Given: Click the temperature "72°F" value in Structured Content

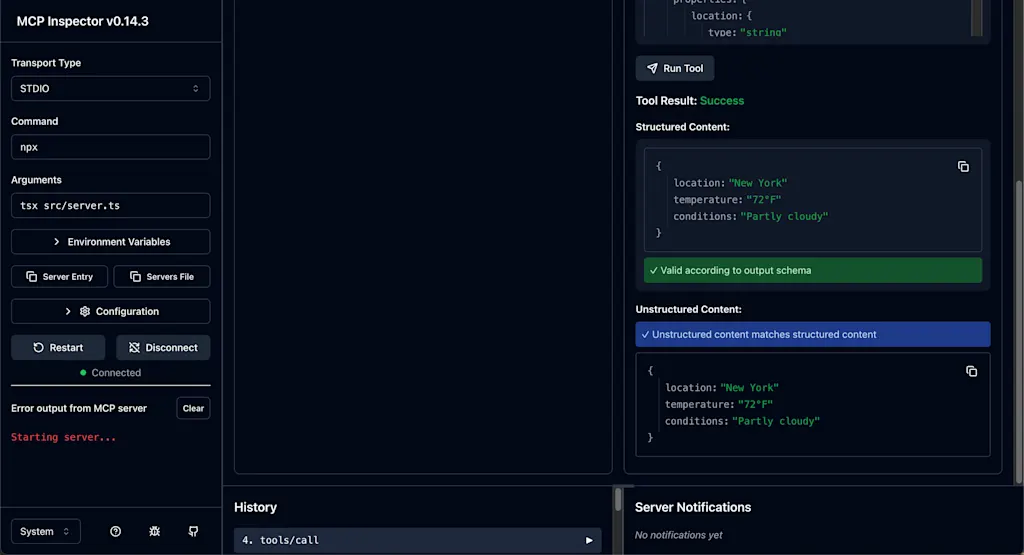Looking at the screenshot, I should tap(763, 200).
